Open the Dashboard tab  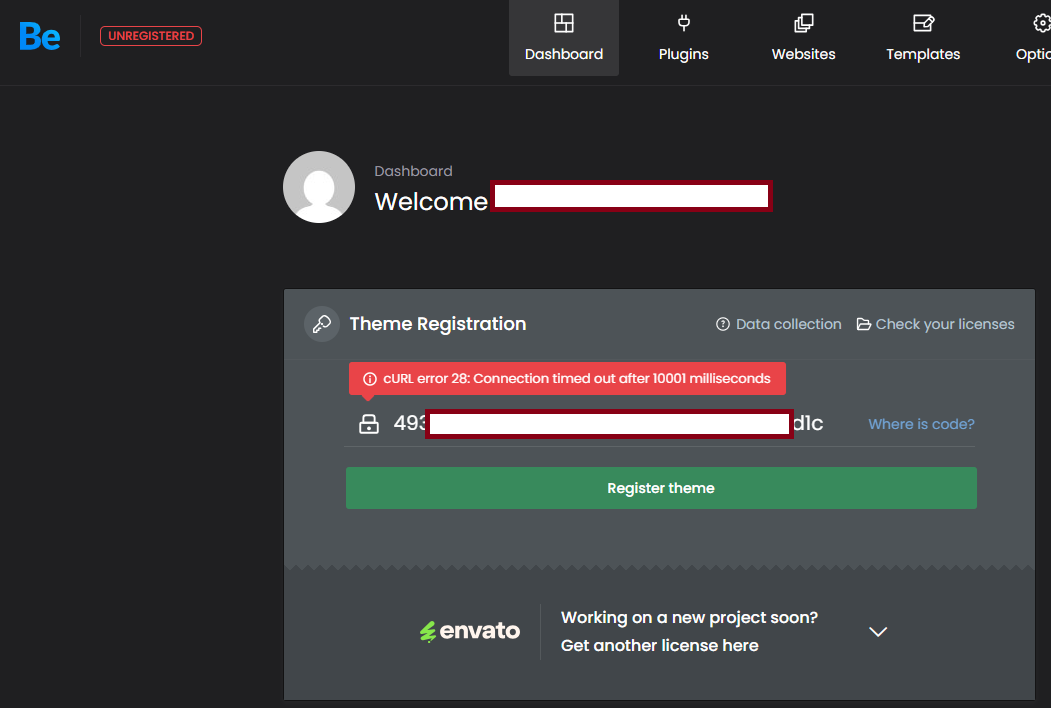564,38
